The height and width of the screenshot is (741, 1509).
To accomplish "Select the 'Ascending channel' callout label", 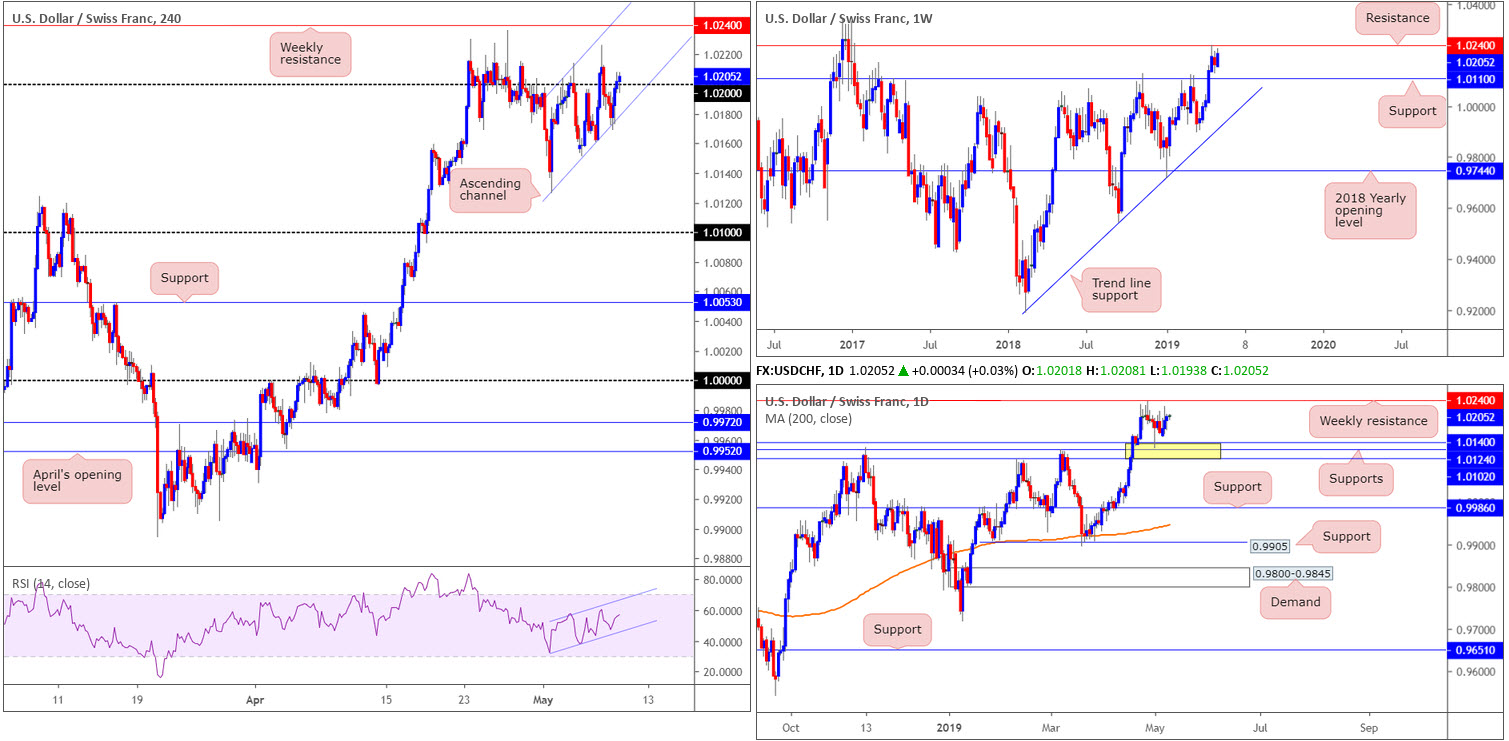I will (490, 191).
